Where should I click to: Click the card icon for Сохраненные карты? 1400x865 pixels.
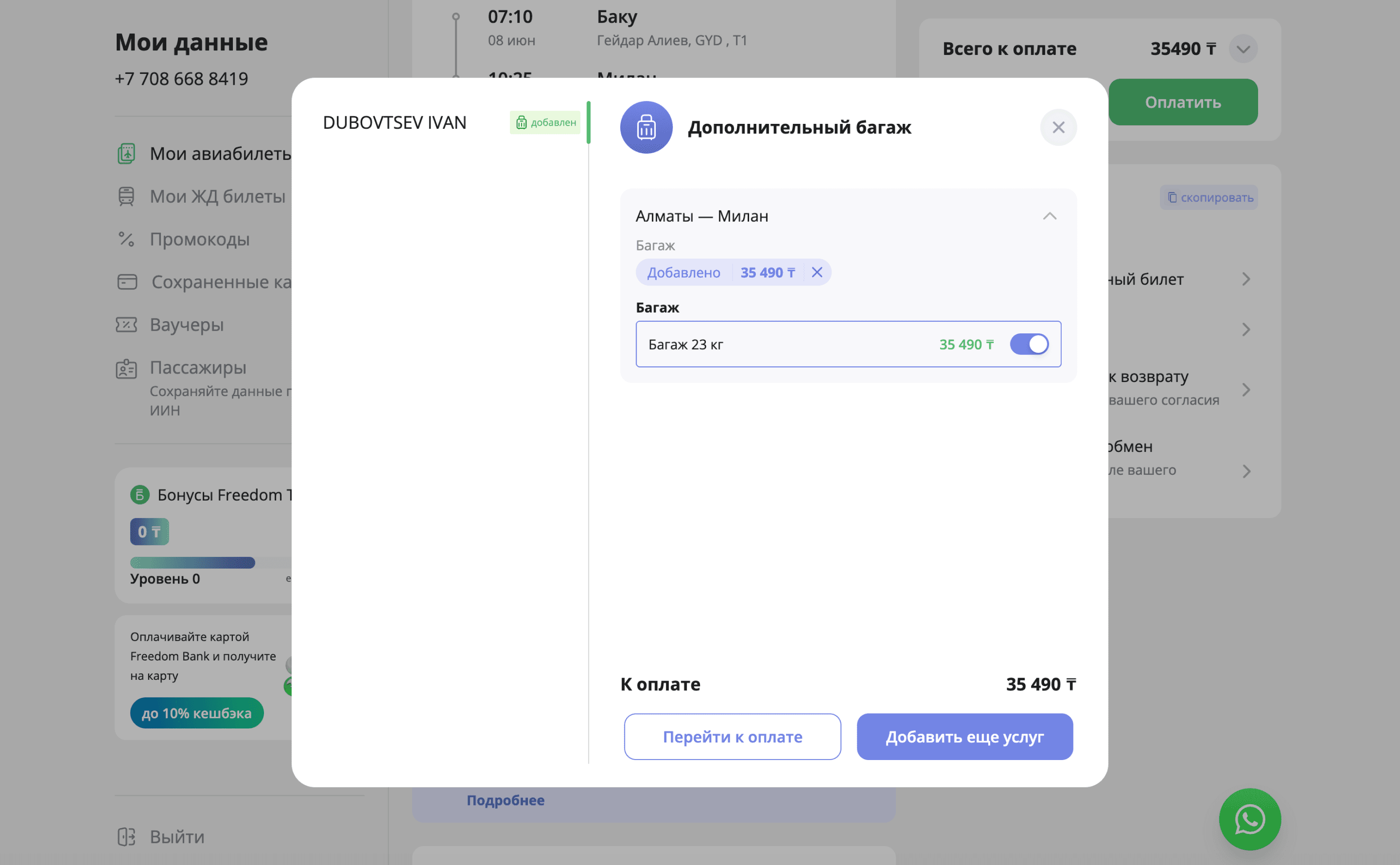tap(127, 282)
